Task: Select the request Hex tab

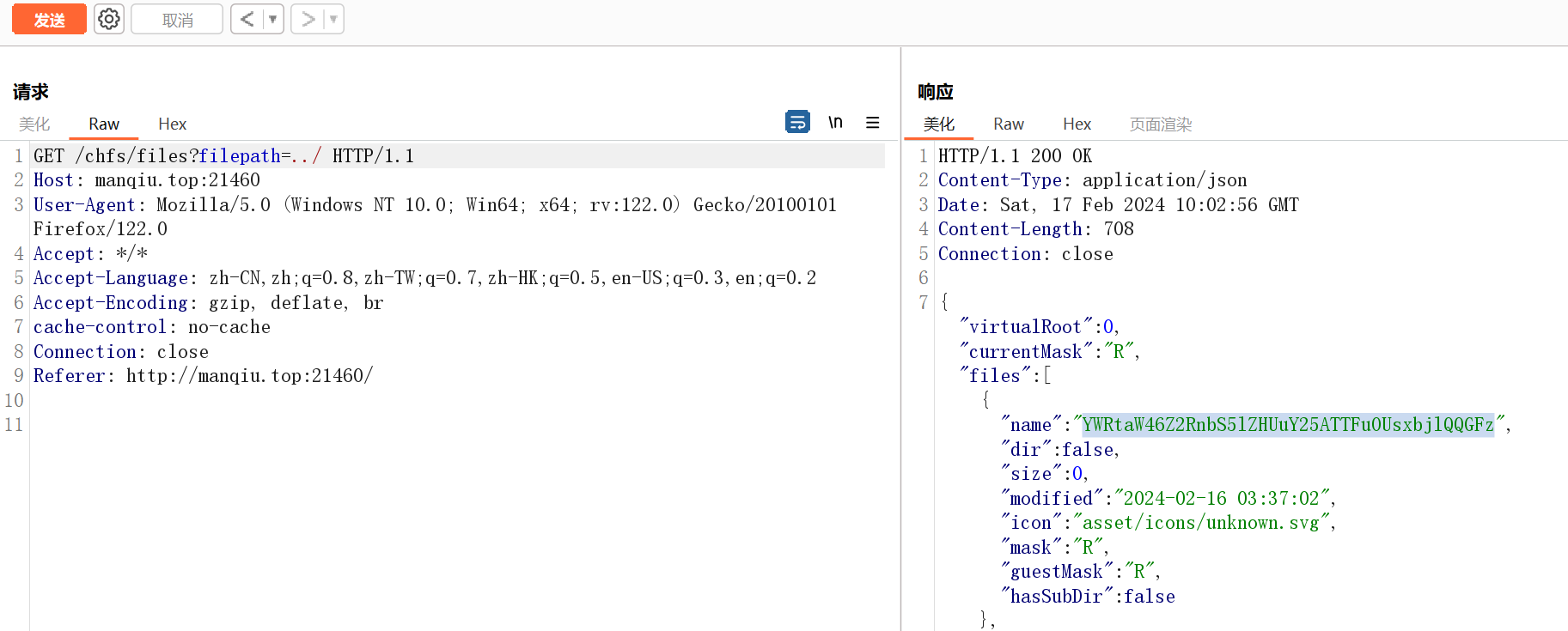Action: coord(172,124)
